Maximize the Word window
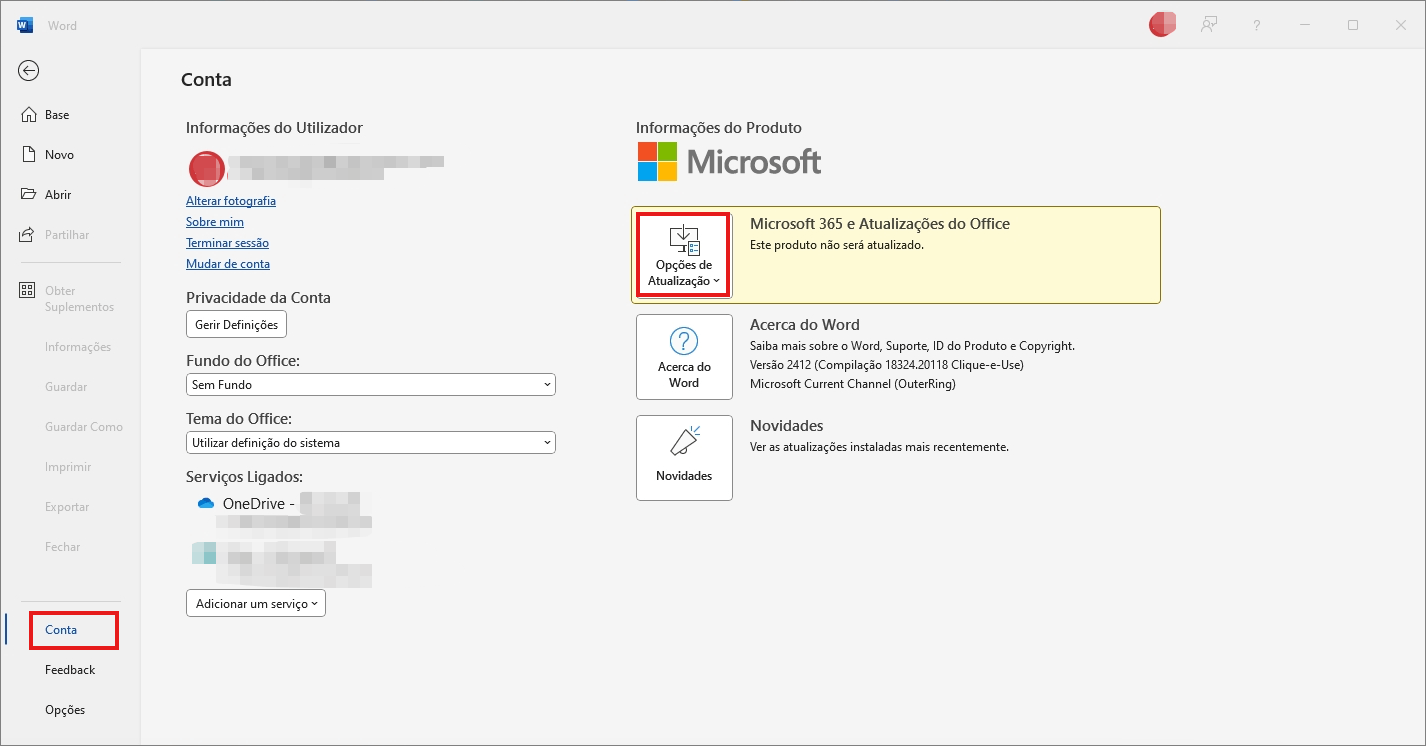 (x=1353, y=25)
